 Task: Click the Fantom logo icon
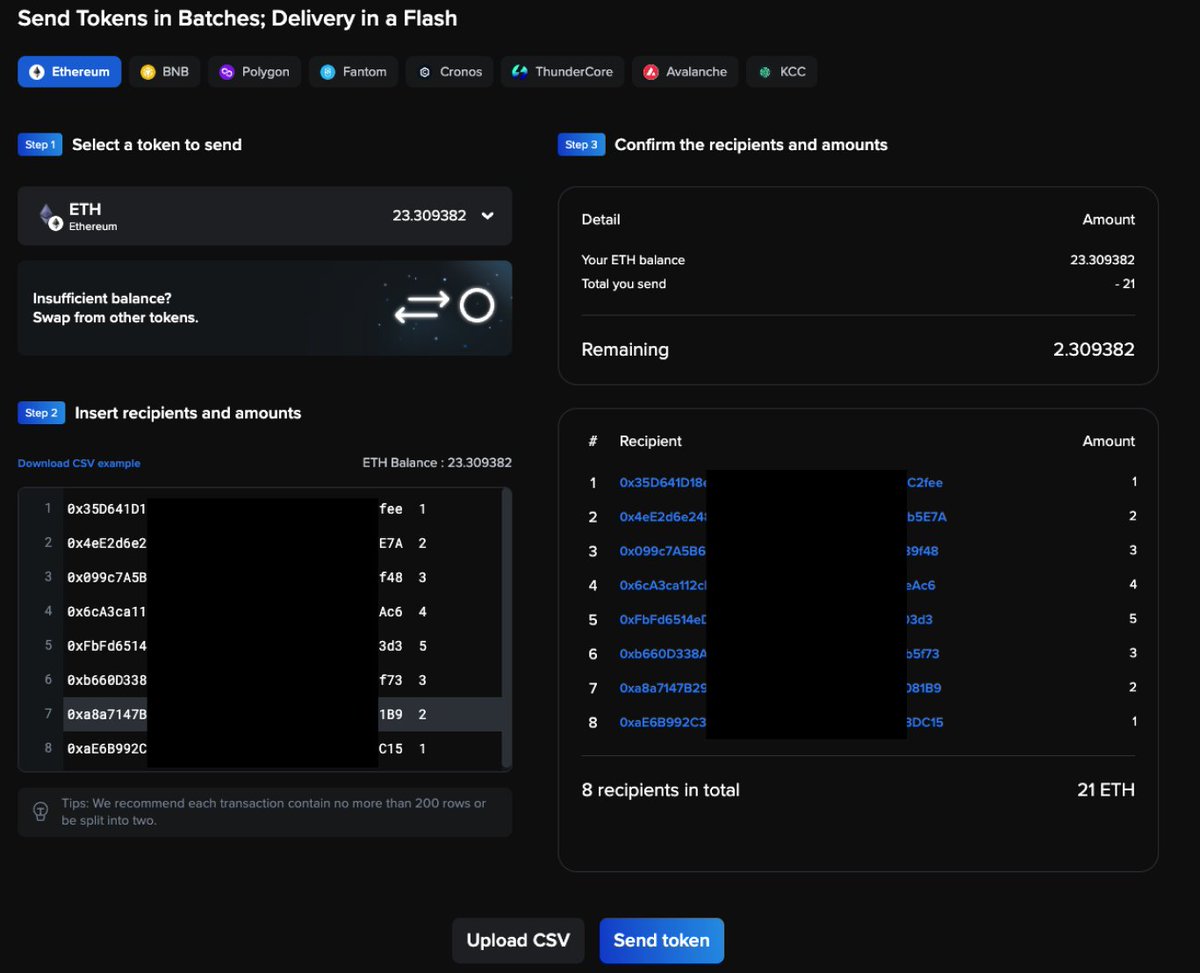(x=327, y=72)
